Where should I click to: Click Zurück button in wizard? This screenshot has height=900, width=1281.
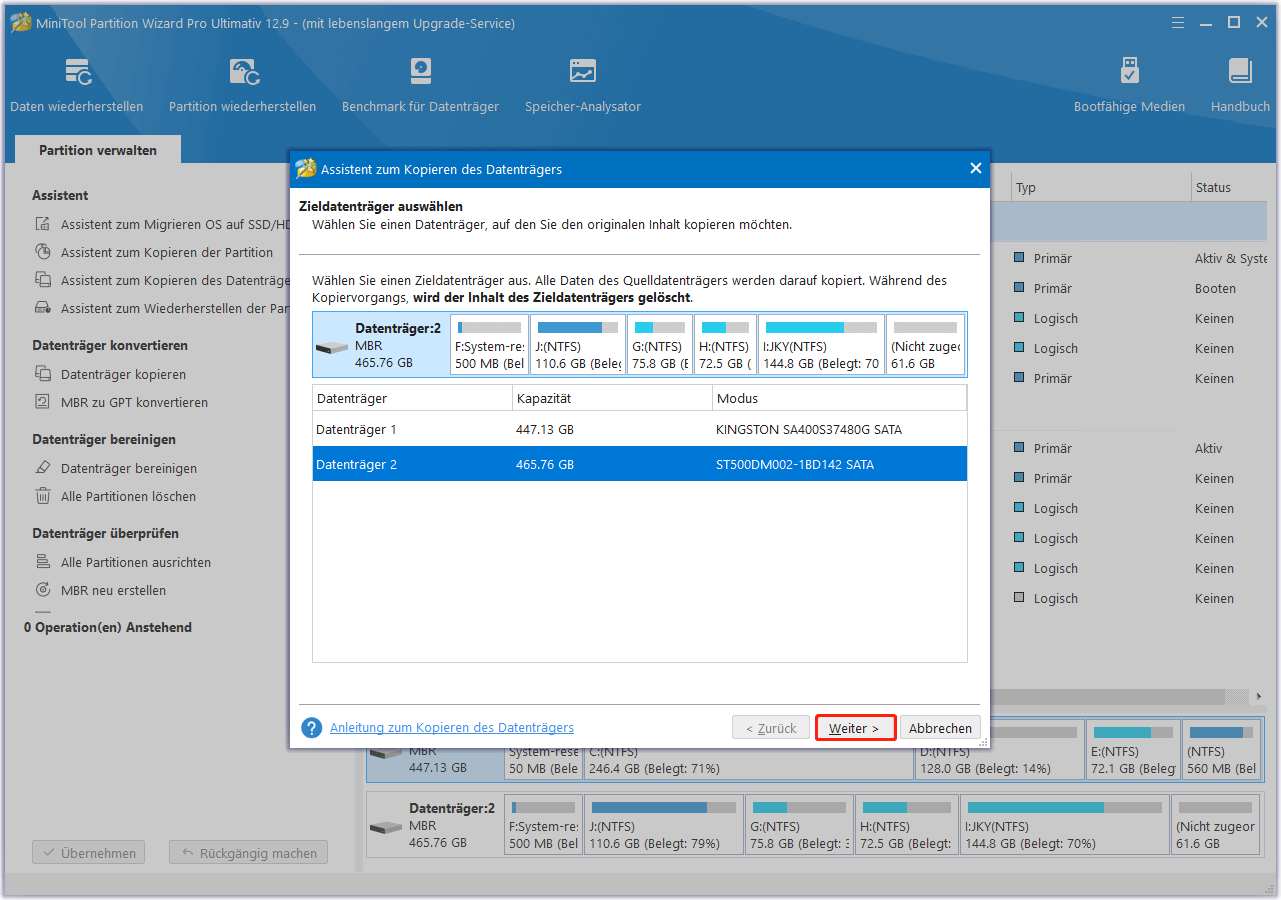click(x=771, y=728)
